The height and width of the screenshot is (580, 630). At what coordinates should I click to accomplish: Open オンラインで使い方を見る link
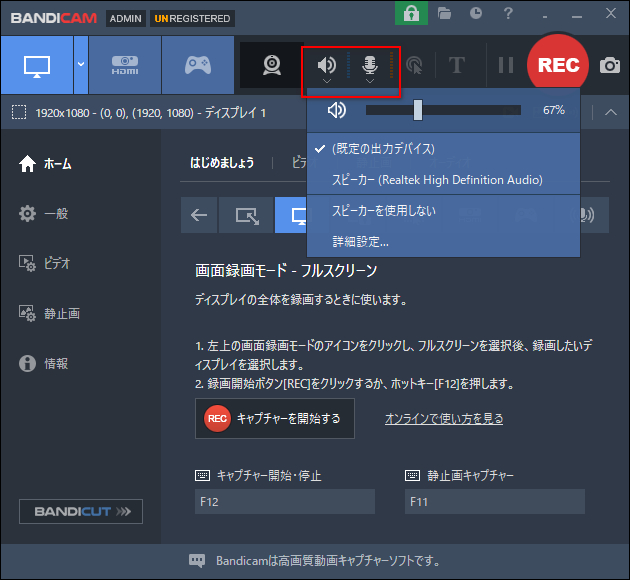(x=444, y=419)
